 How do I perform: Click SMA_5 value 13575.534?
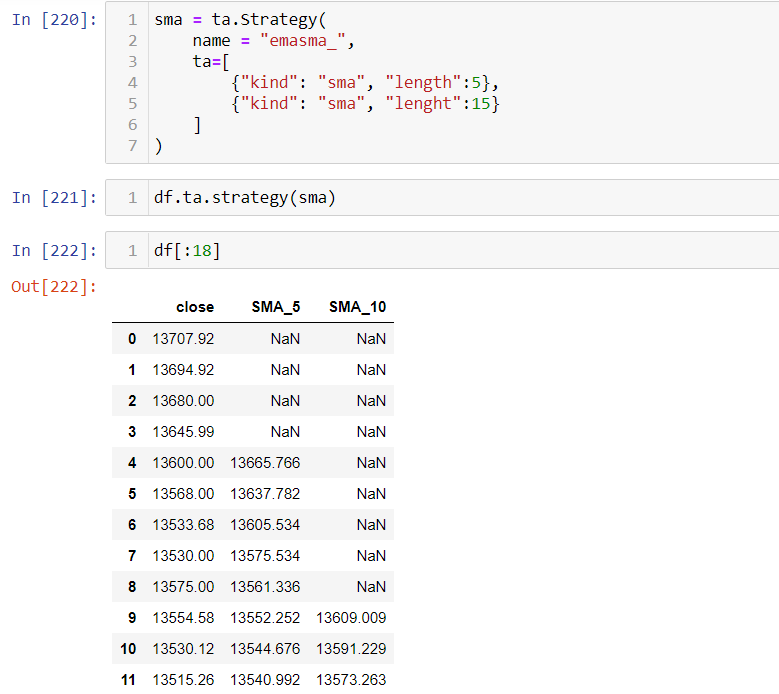point(265,556)
